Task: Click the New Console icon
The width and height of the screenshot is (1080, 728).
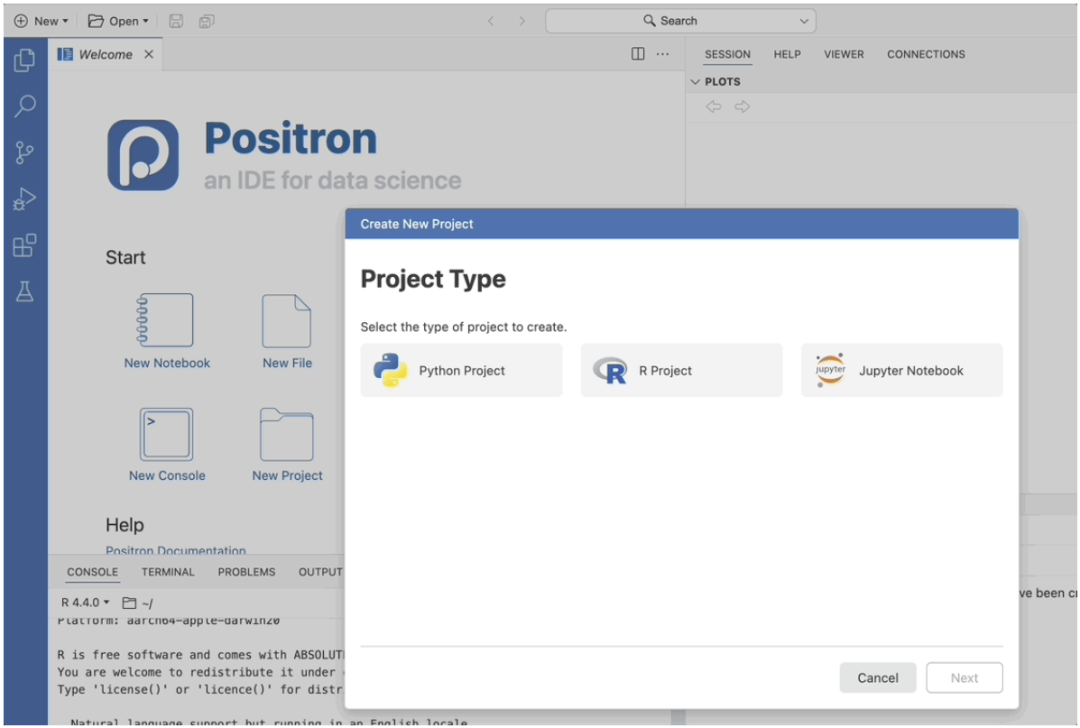Action: [x=166, y=434]
